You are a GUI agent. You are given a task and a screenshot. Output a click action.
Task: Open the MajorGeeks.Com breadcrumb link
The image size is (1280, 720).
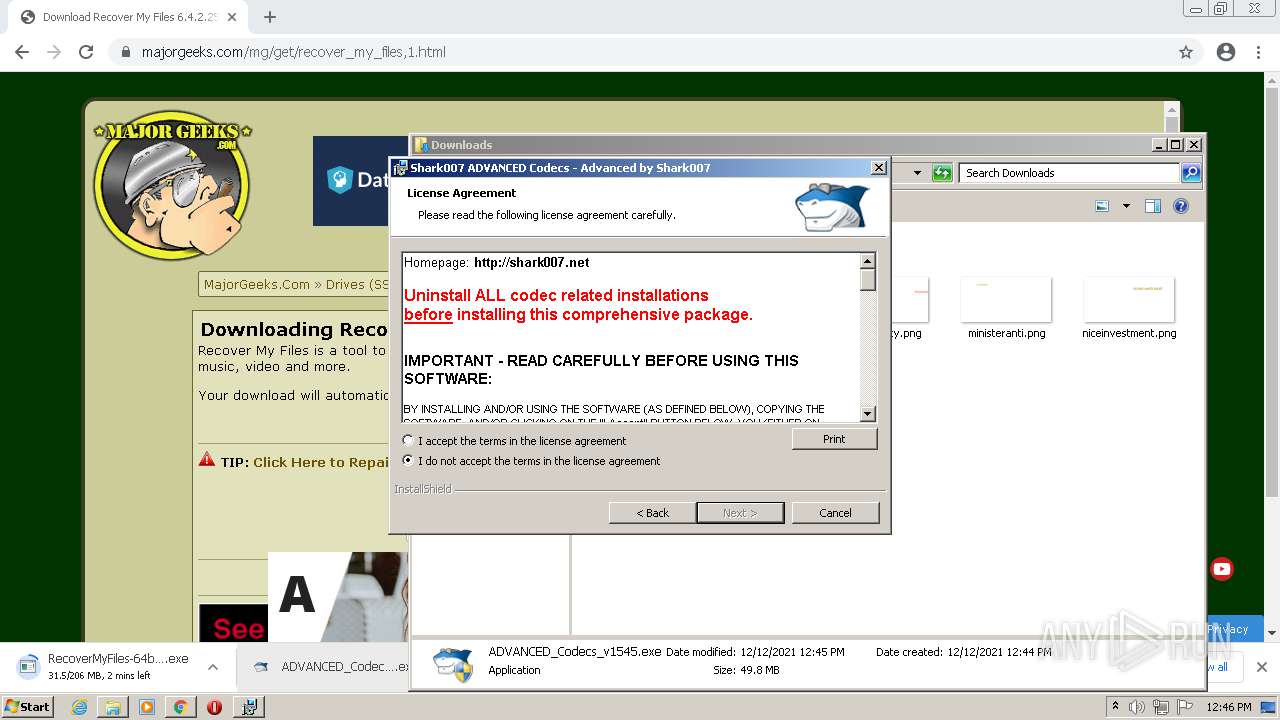coord(257,284)
